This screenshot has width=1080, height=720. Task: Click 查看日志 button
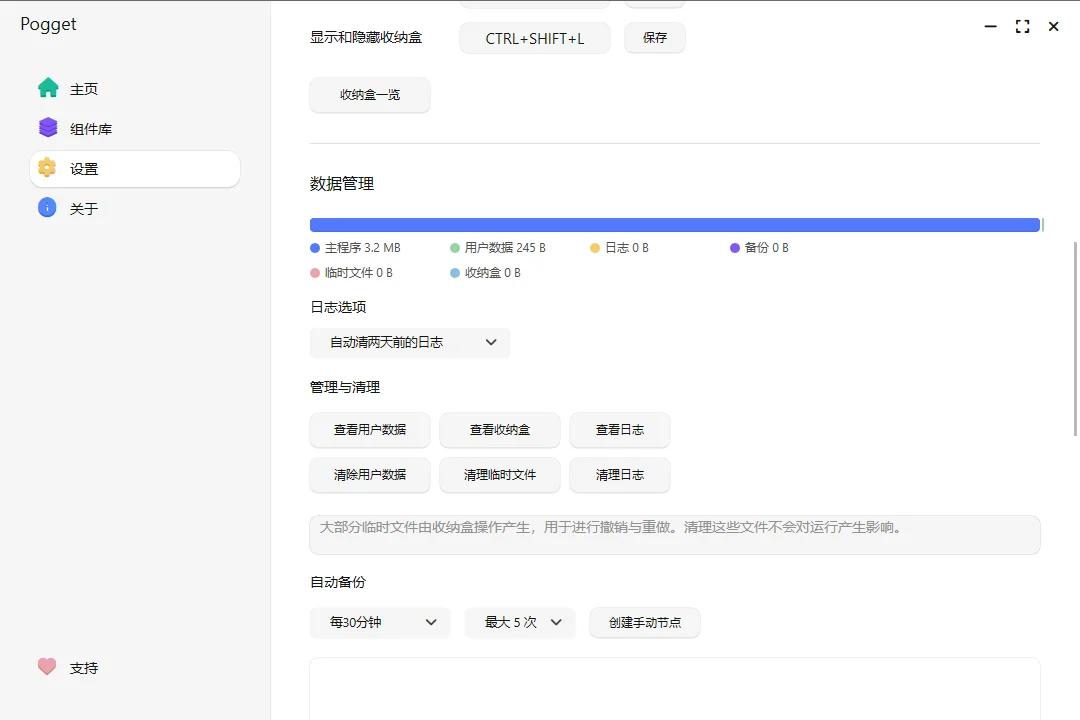(x=620, y=430)
